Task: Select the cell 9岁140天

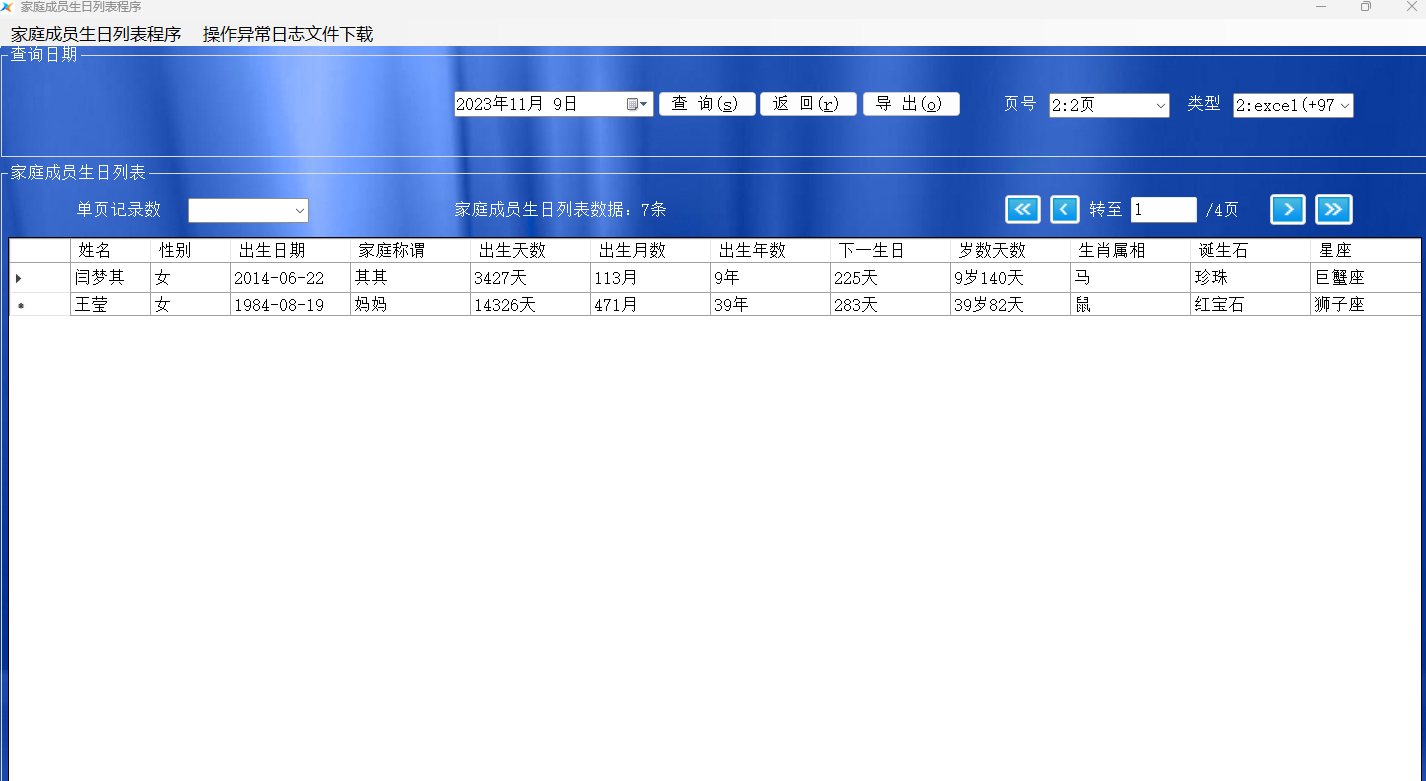Action: [1010, 278]
